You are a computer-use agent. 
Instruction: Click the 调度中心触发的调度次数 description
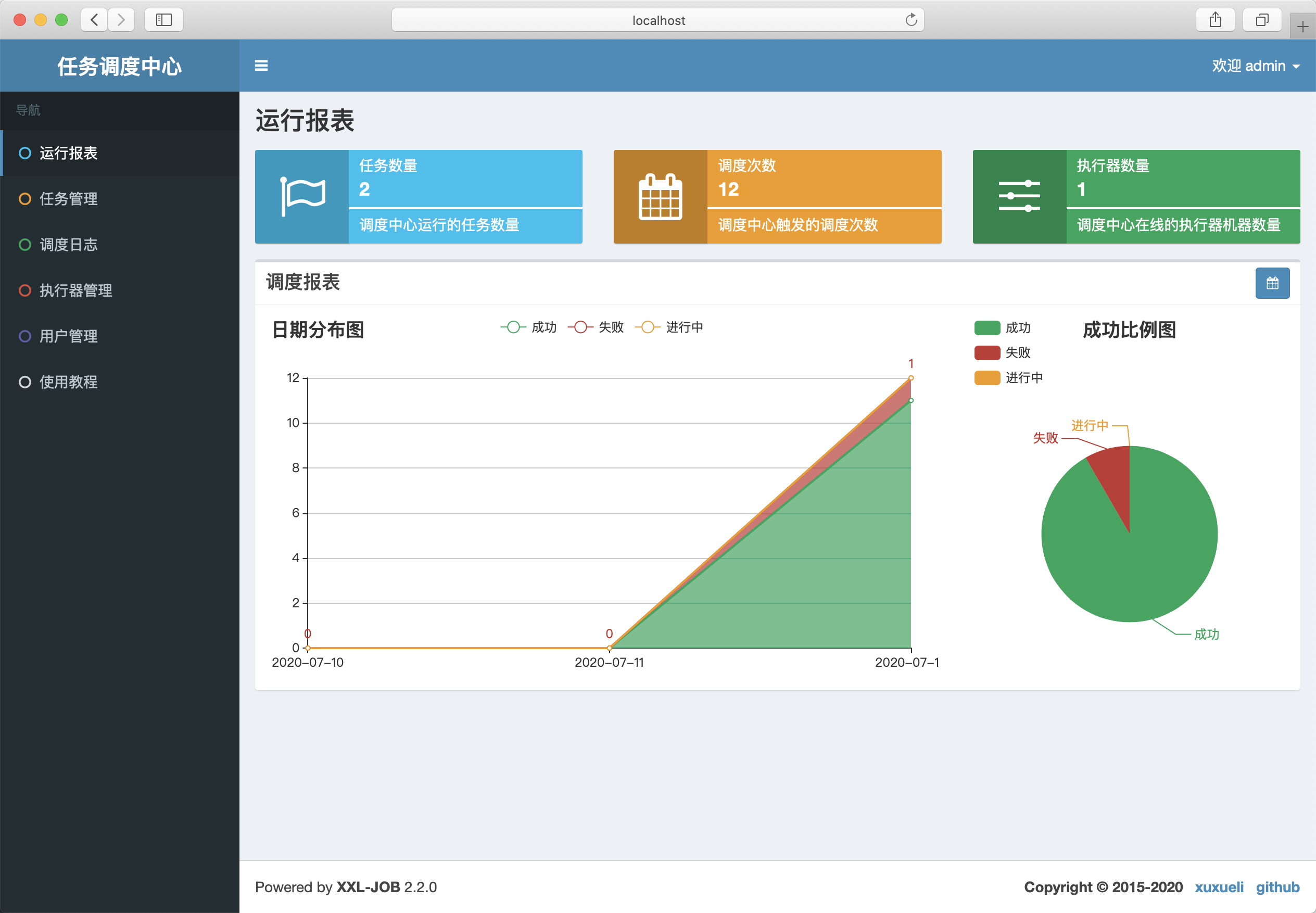[798, 225]
